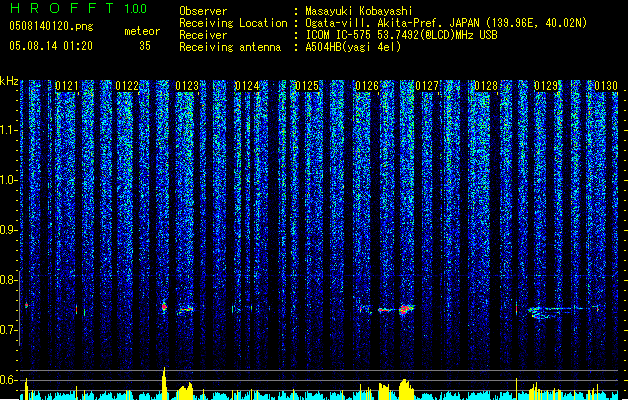Click the 0.6 kHz axis tick label
Image resolution: width=629 pixels, height=400 pixels.
[9, 380]
